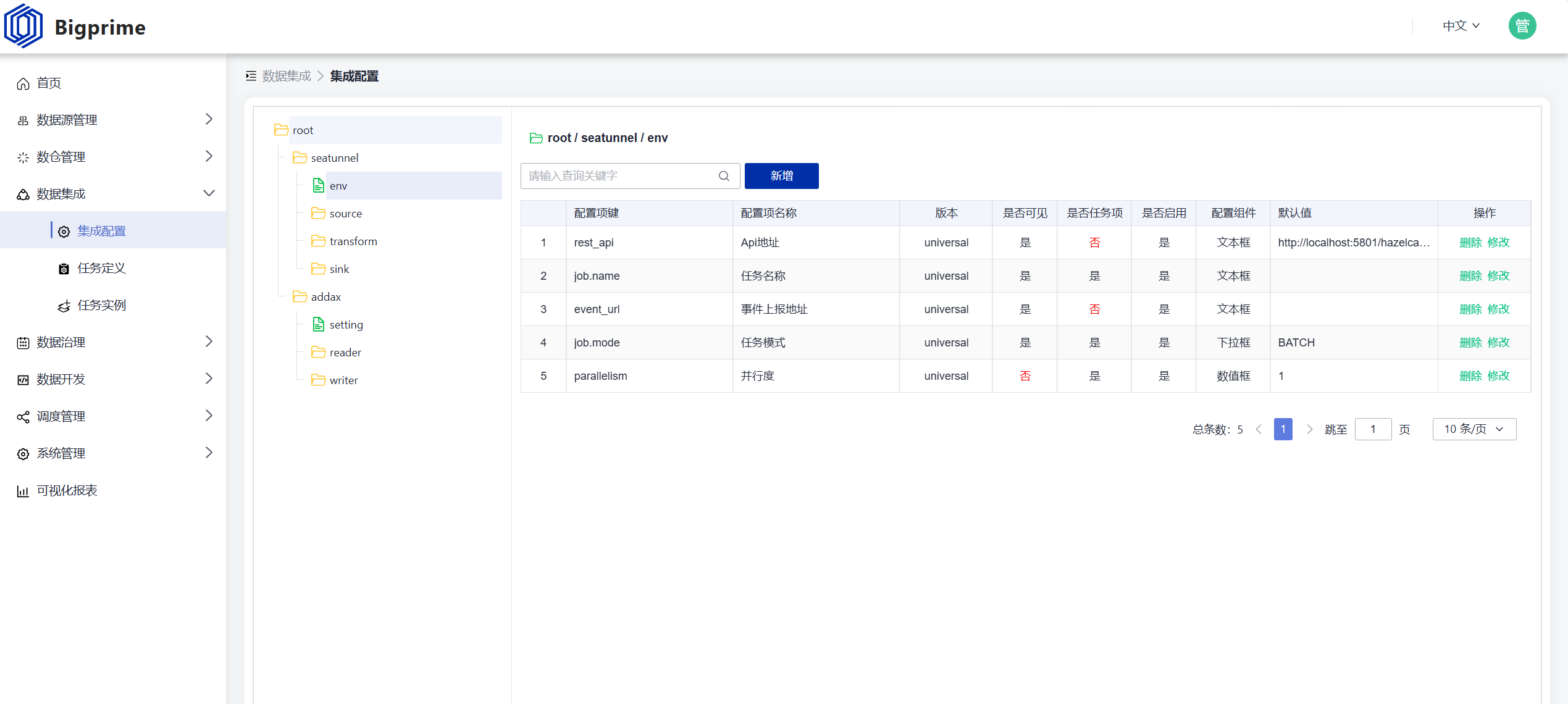Focus the keyword search input field
The height and width of the screenshot is (704, 1568).
(x=630, y=176)
